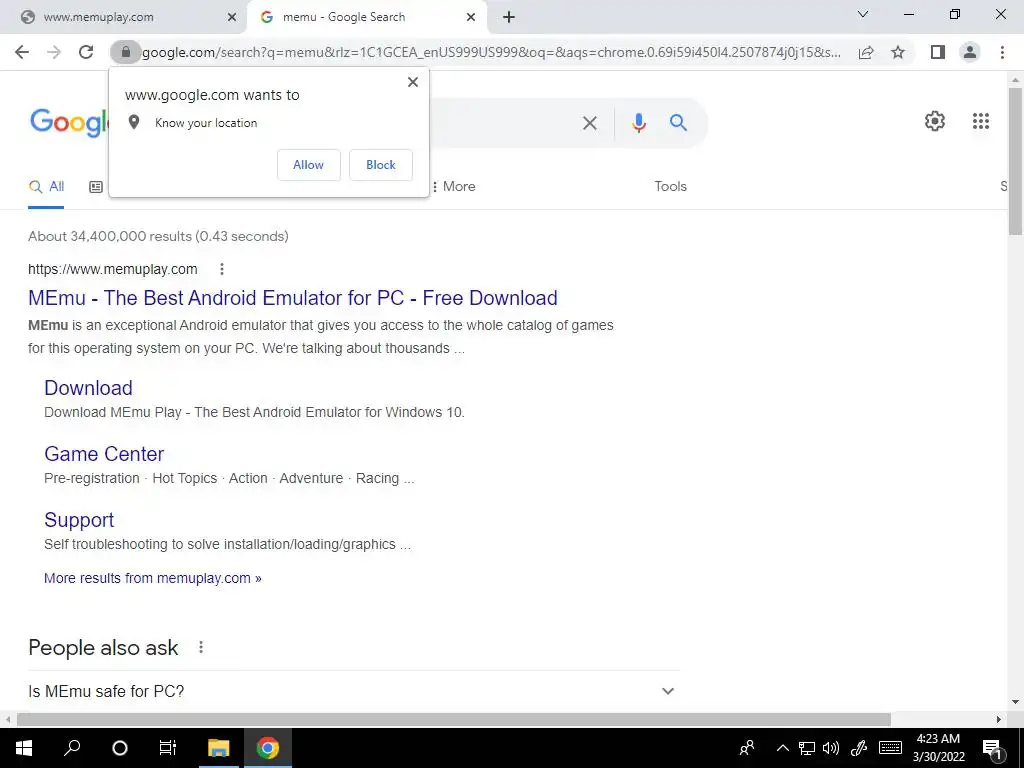Open the taskbar clock and date
The image size is (1024, 768).
[938, 748]
